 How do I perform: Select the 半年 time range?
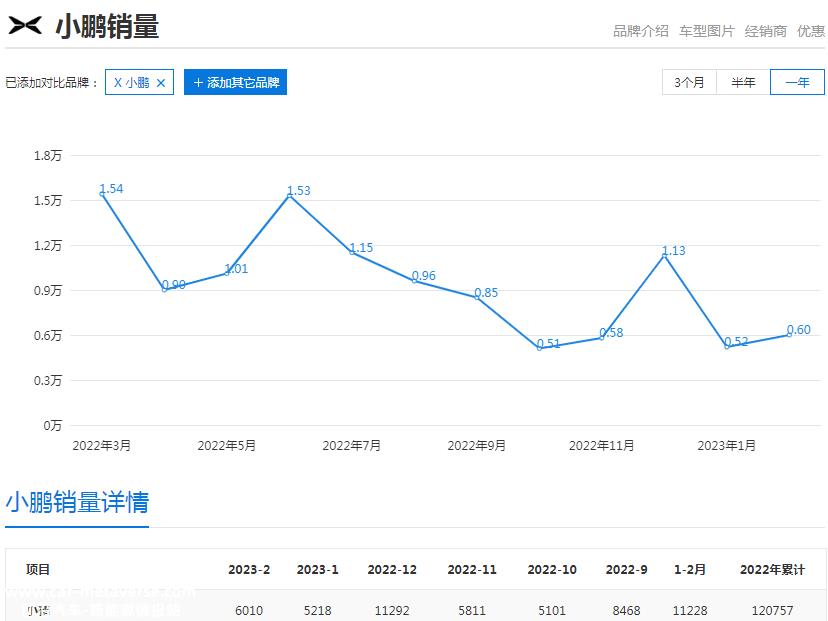coord(743,82)
